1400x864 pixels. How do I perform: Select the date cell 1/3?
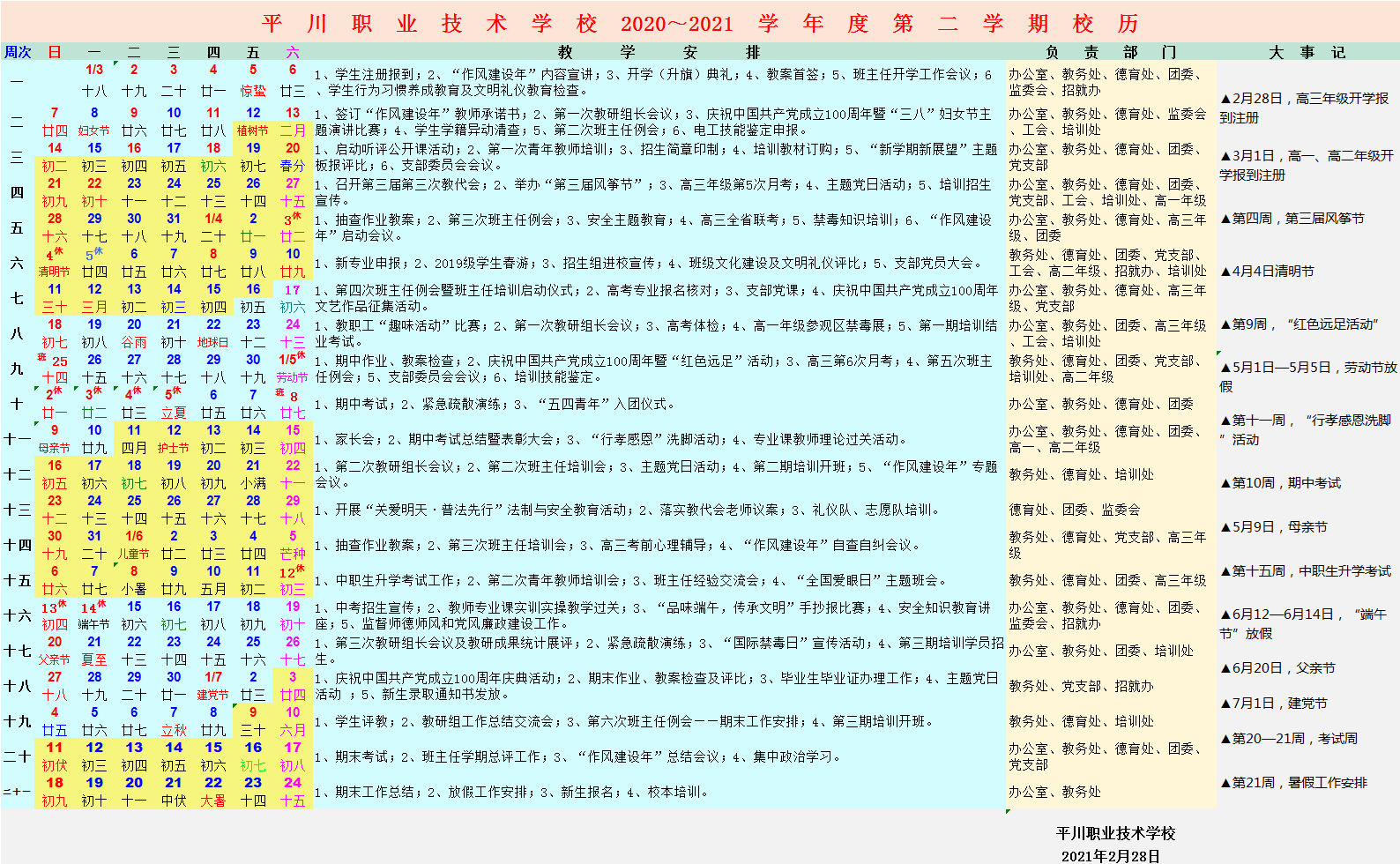click(x=94, y=70)
